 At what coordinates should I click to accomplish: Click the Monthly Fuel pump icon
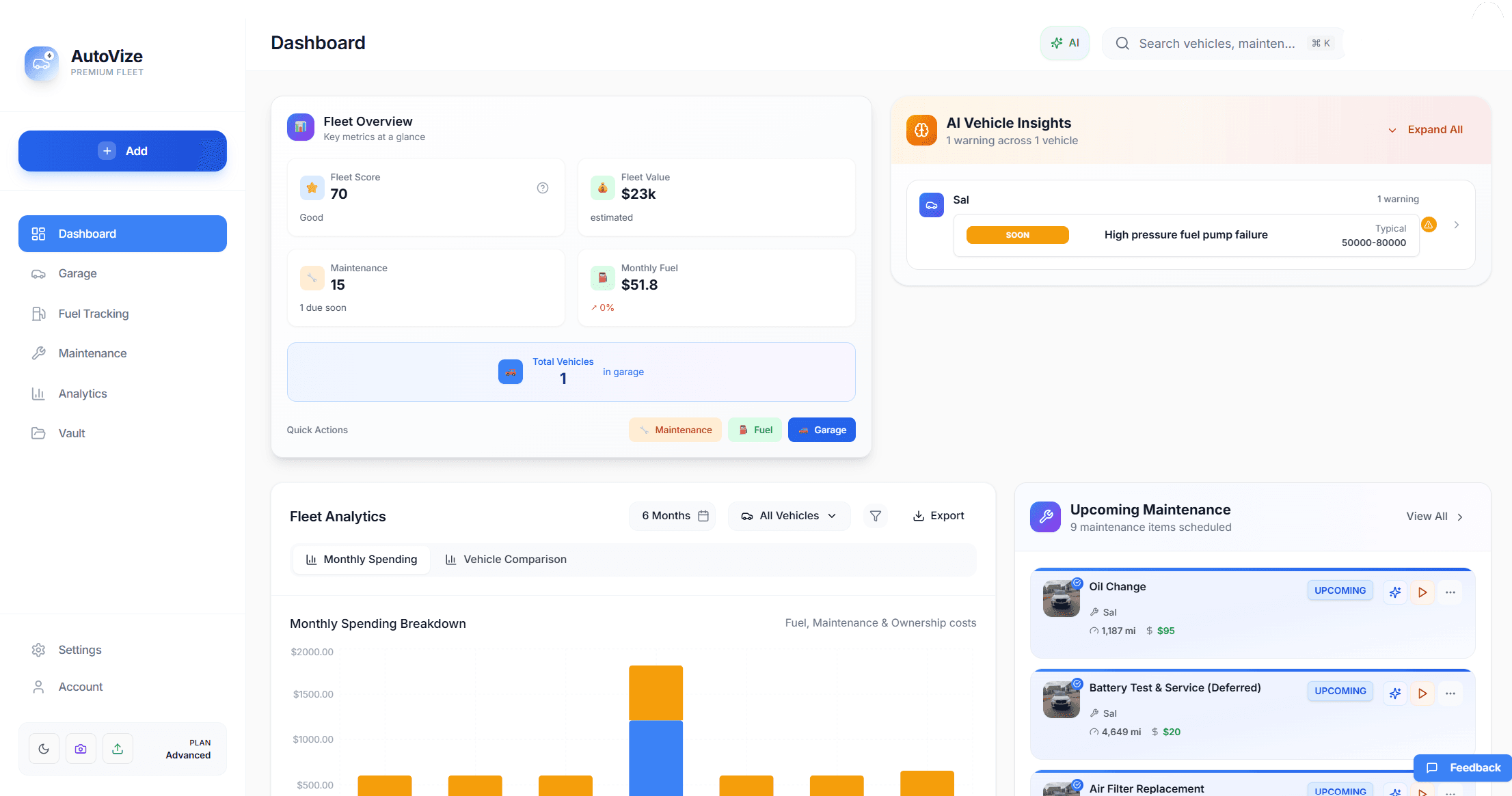603,278
